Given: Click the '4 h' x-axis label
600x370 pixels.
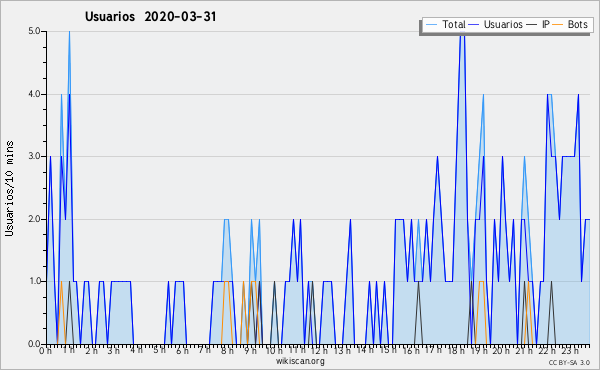Looking at the screenshot, I should pyautogui.click(x=136, y=350).
